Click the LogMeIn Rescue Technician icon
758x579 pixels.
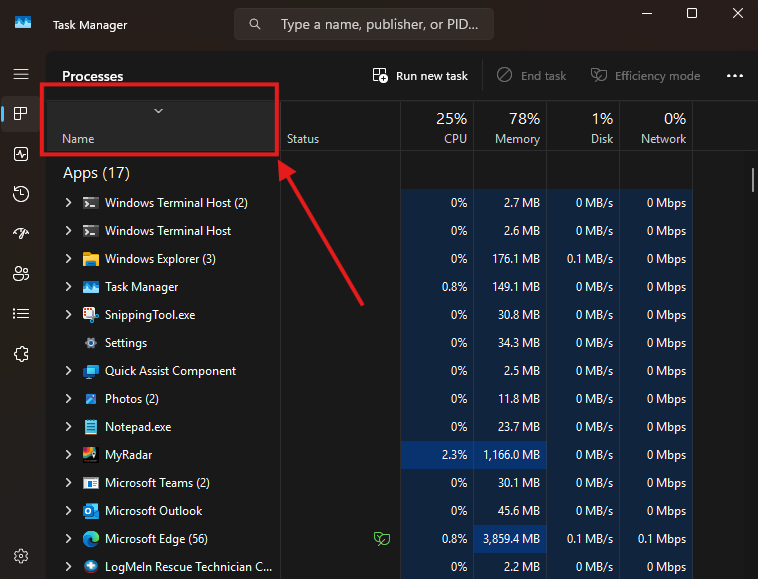(90, 566)
